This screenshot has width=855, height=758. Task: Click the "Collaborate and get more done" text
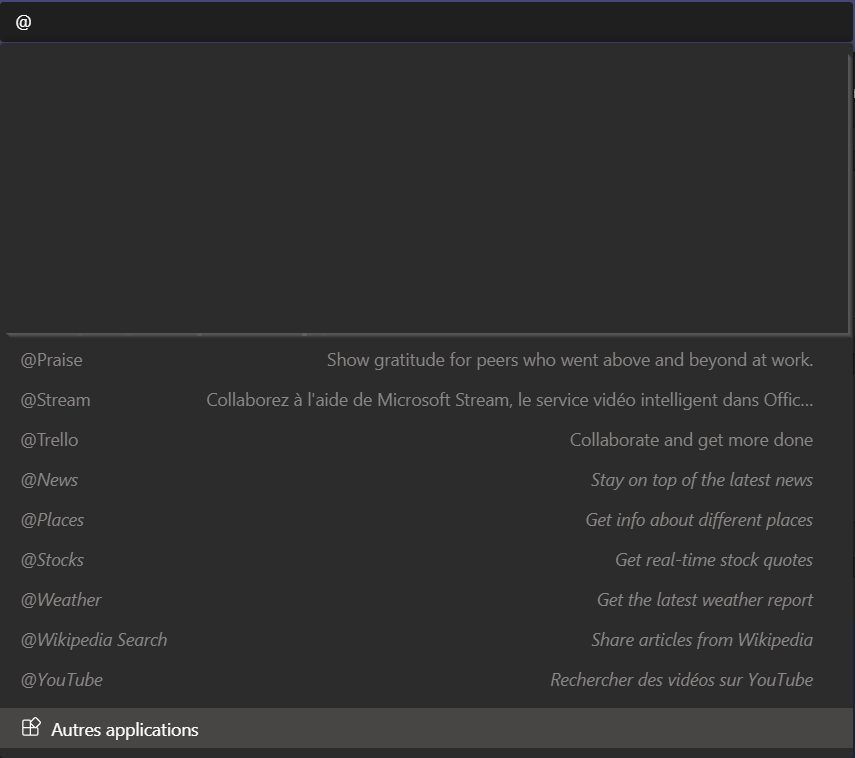691,440
